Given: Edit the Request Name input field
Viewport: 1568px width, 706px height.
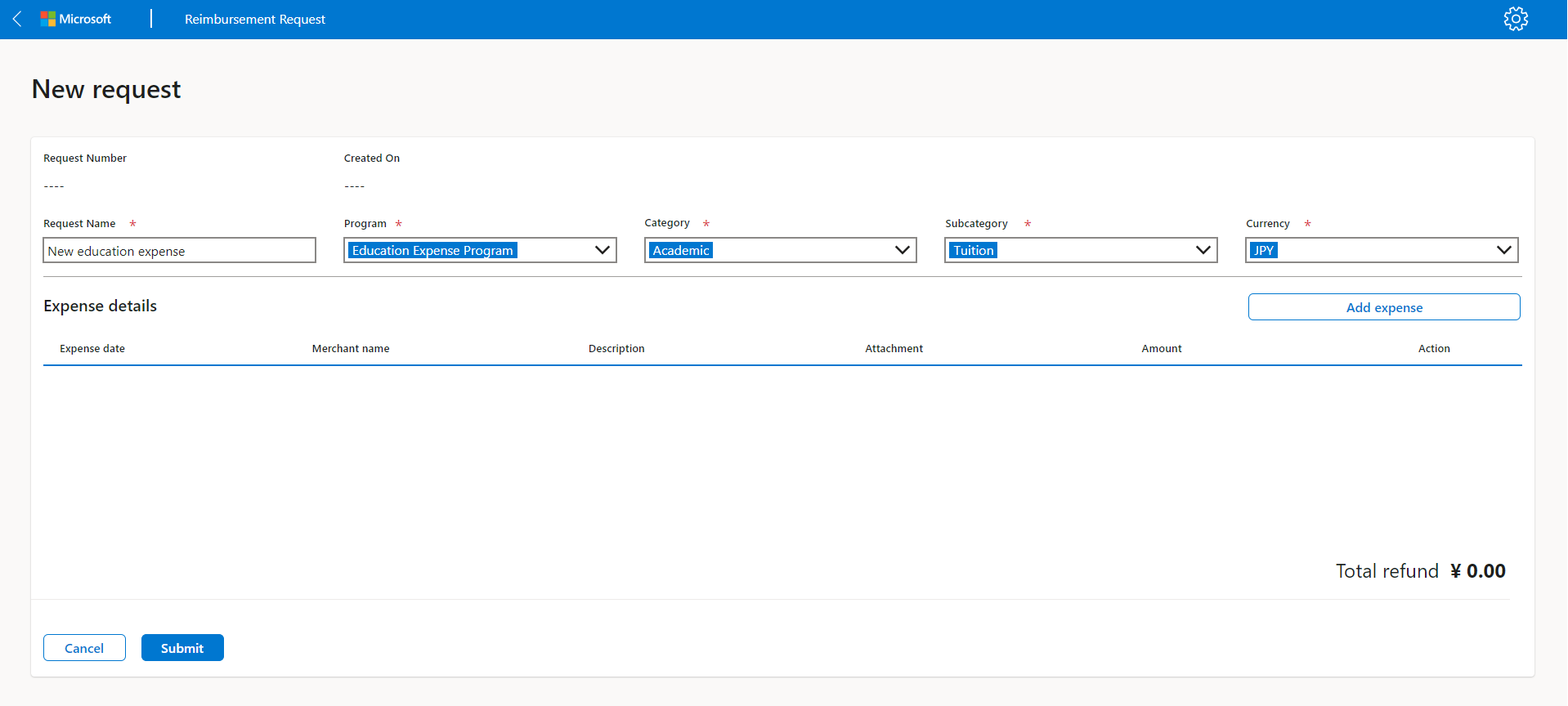Looking at the screenshot, I should tap(179, 250).
